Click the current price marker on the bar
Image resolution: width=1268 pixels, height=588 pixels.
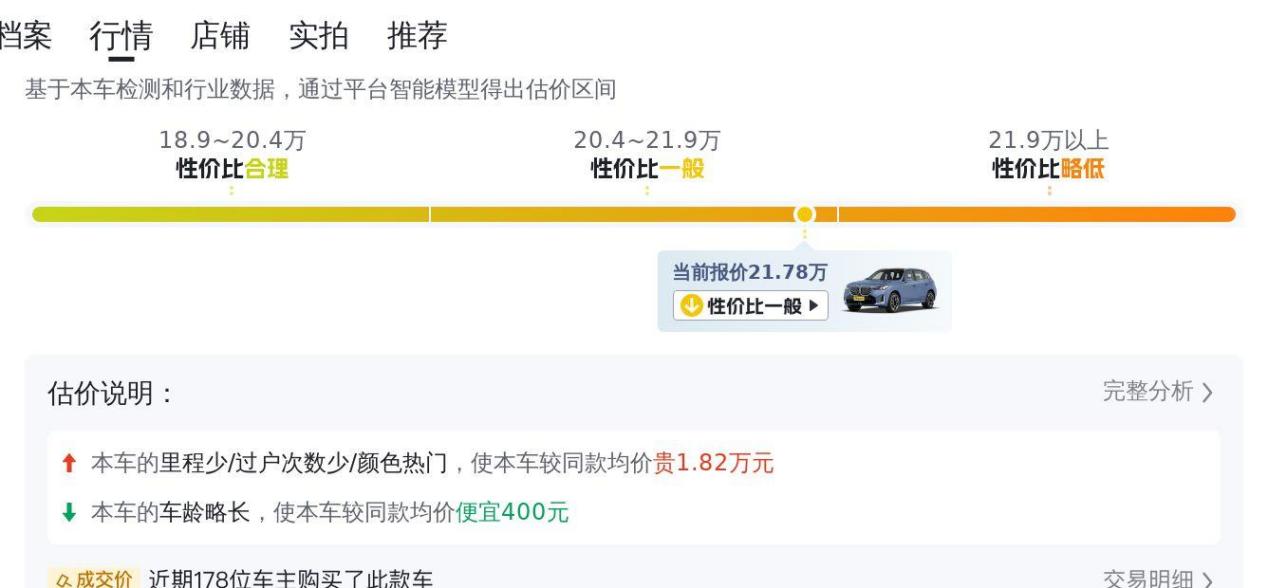pyautogui.click(x=804, y=214)
